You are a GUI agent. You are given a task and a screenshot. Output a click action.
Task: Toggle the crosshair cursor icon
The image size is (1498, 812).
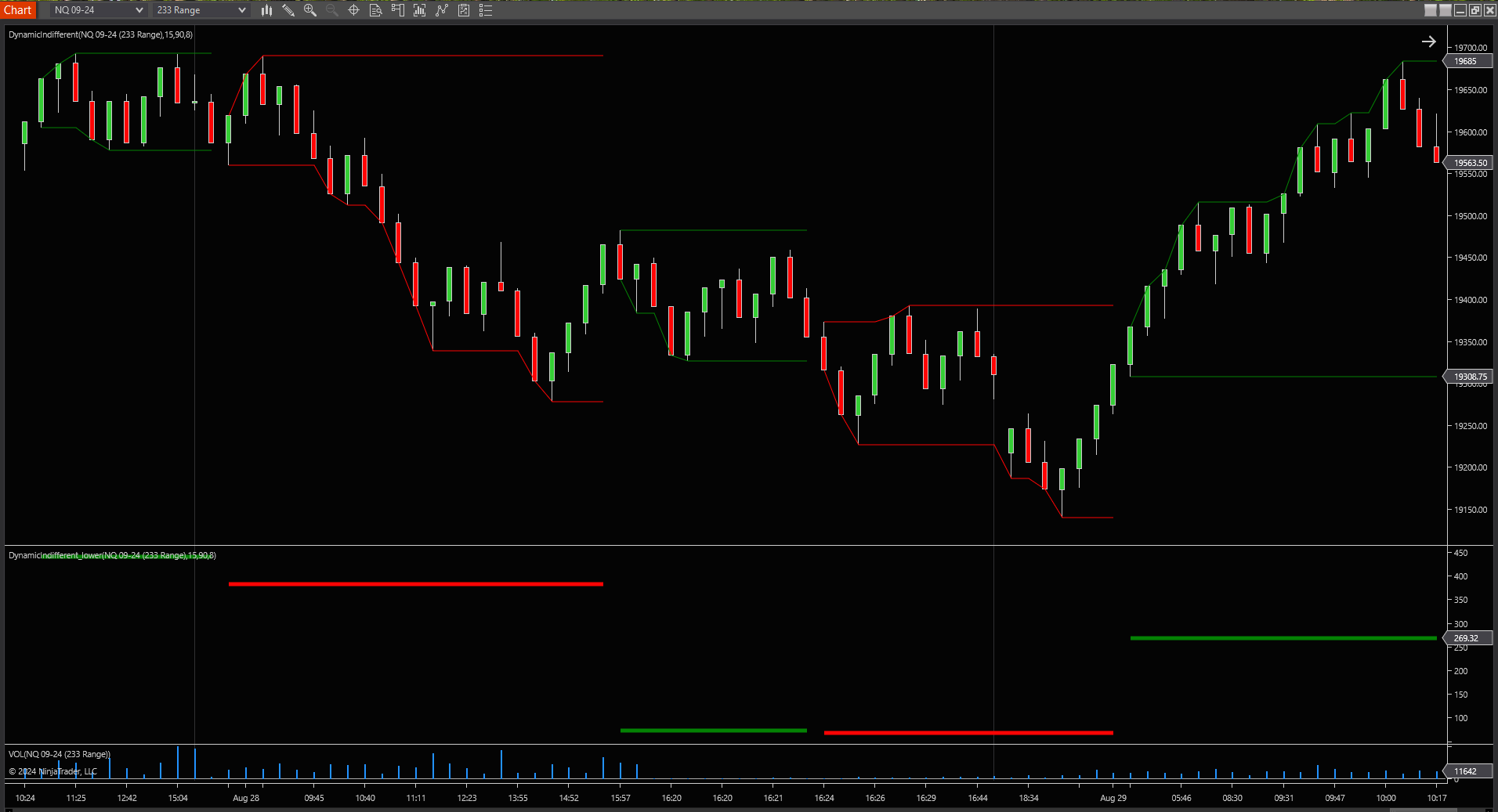(353, 10)
